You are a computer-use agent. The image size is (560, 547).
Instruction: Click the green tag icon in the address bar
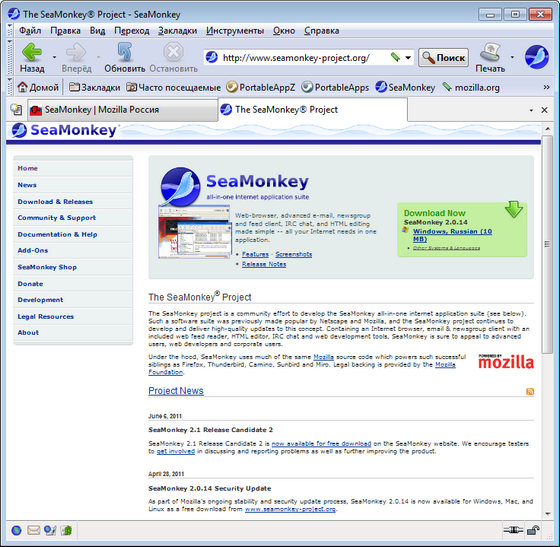click(395, 57)
